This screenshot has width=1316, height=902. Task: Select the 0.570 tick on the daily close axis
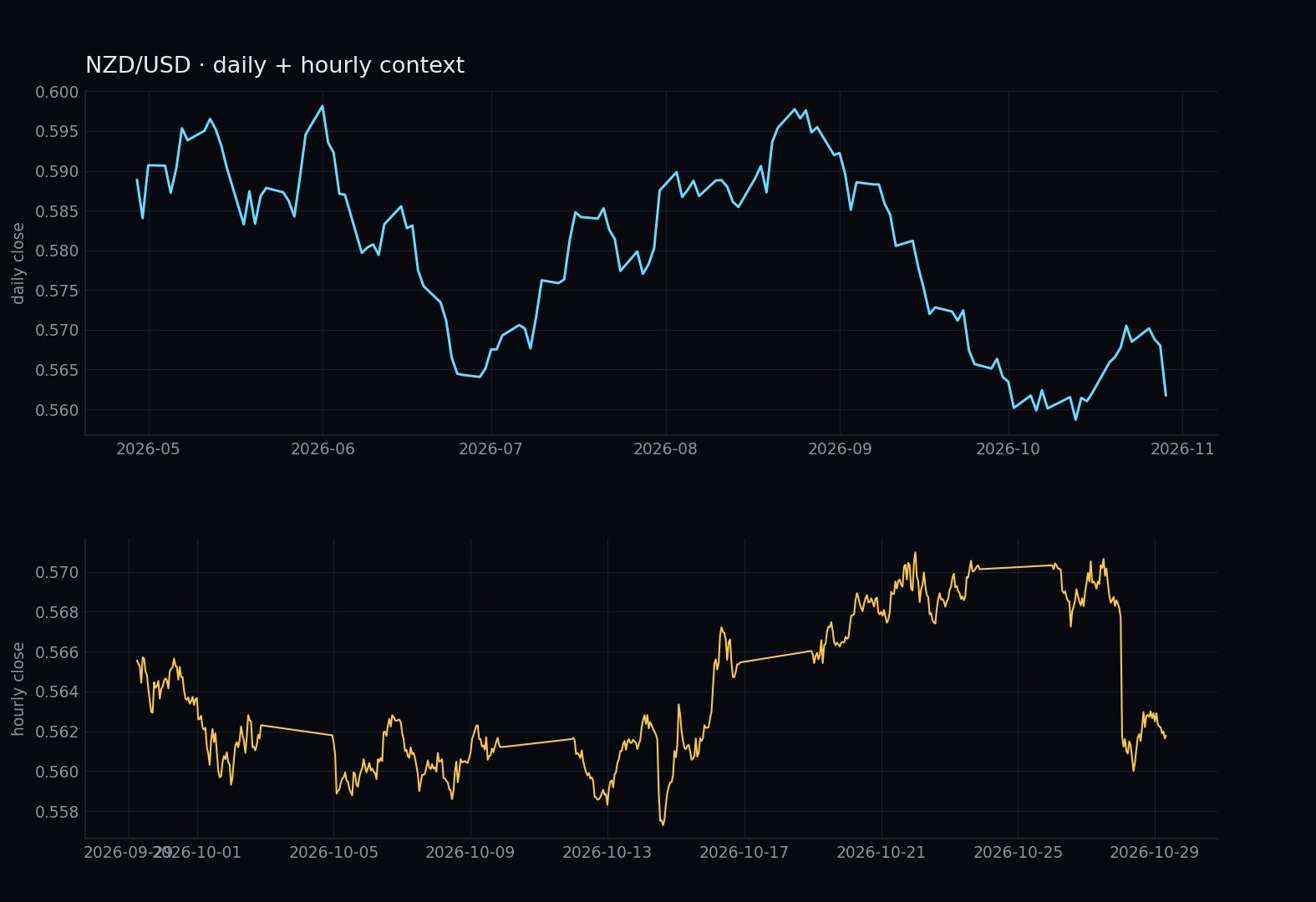tap(57, 330)
